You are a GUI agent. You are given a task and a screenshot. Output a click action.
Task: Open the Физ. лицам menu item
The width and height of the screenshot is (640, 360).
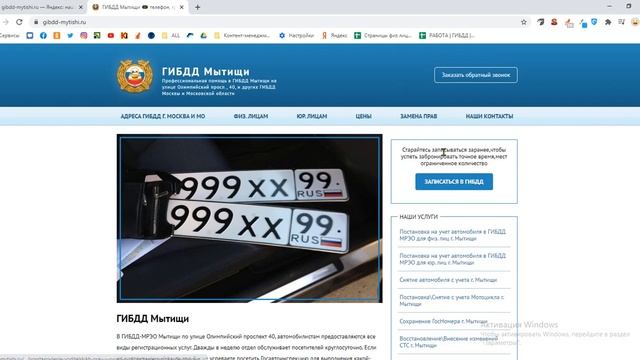(251, 116)
